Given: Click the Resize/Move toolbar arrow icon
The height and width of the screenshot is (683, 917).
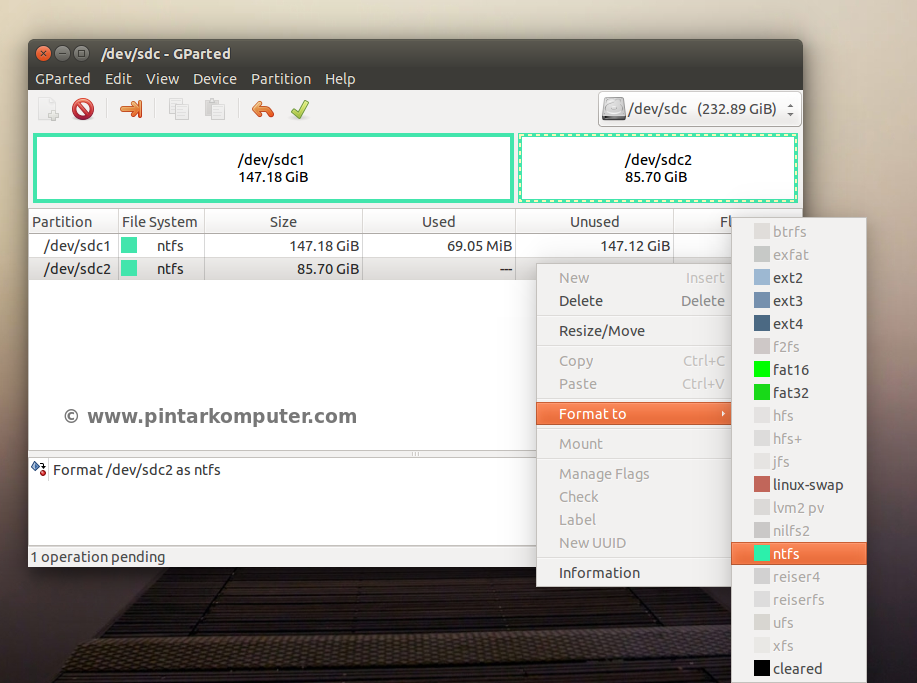Looking at the screenshot, I should coord(131,109).
